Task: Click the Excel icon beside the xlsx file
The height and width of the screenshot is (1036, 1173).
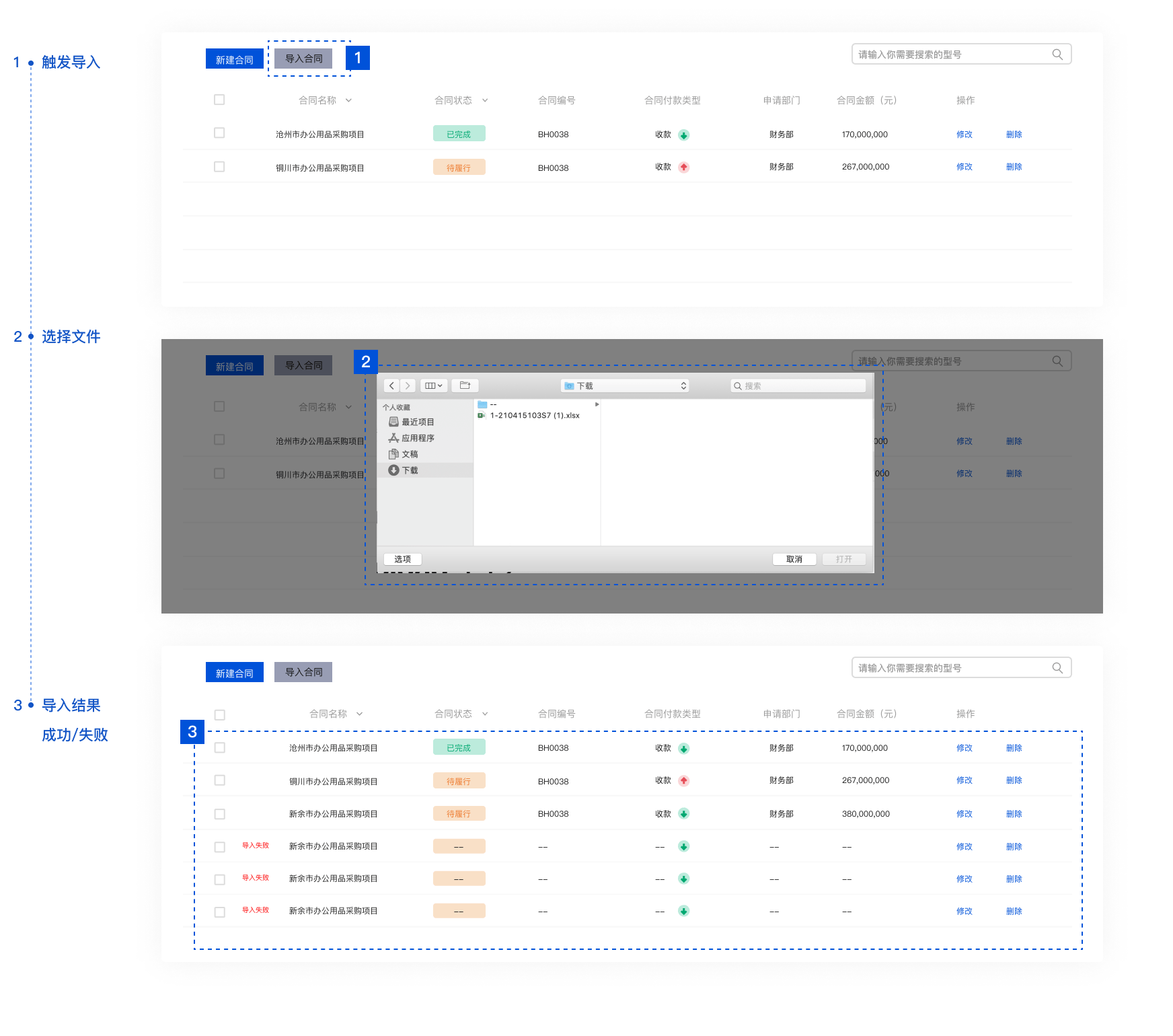Action: 482,416
